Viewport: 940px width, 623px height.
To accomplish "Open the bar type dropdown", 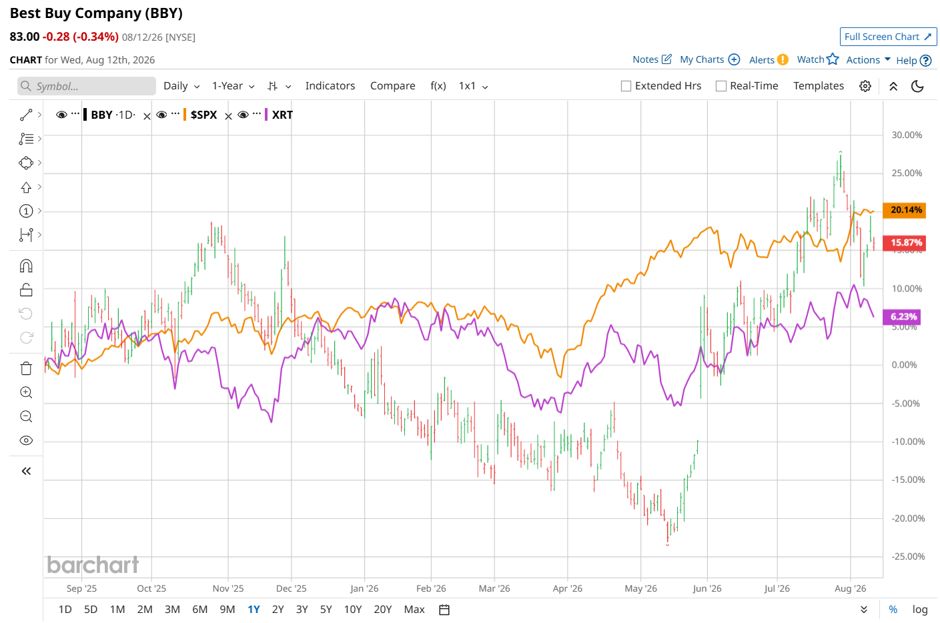I will click(x=279, y=86).
